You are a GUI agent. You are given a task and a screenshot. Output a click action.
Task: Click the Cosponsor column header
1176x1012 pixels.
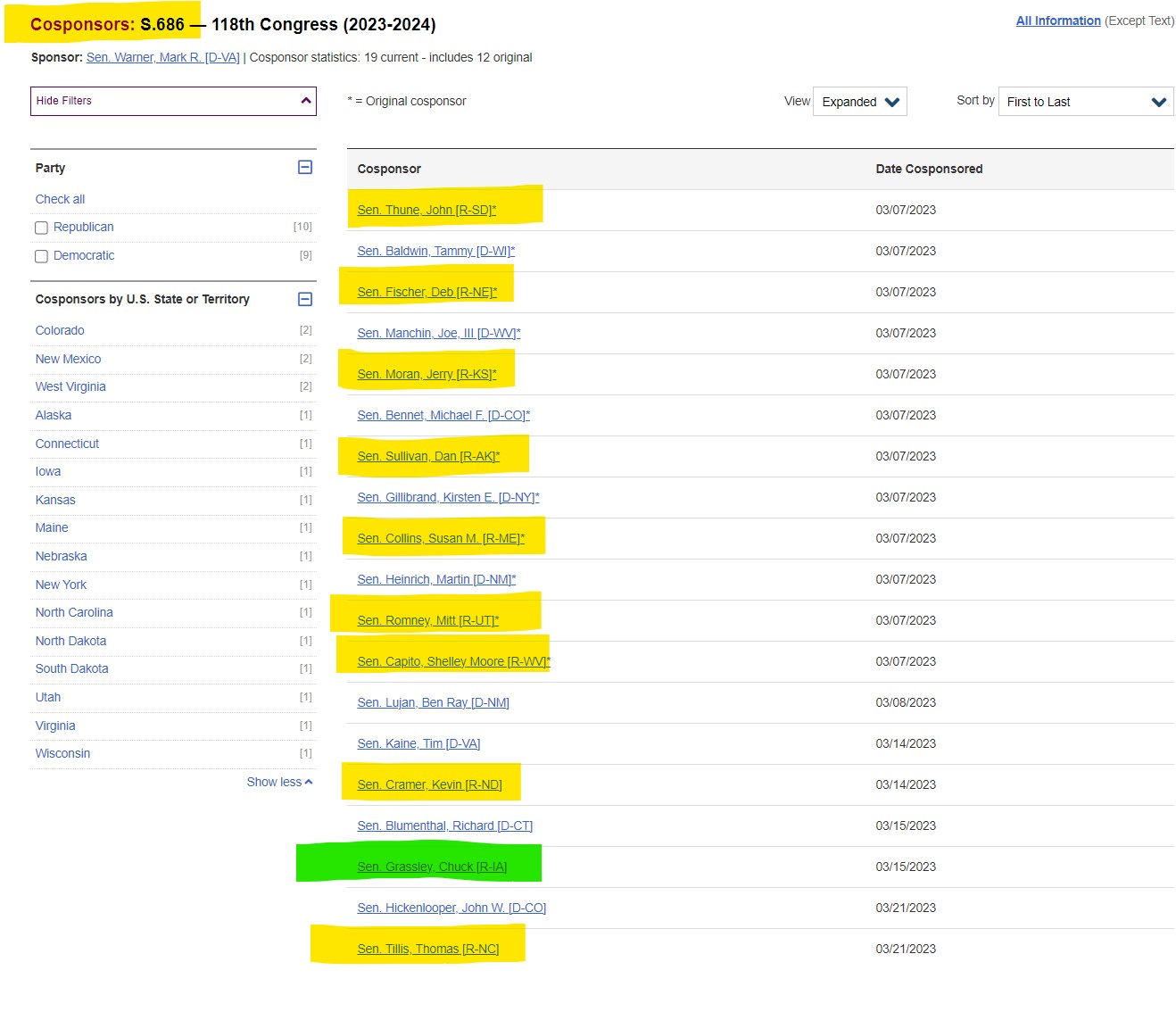pyautogui.click(x=389, y=169)
